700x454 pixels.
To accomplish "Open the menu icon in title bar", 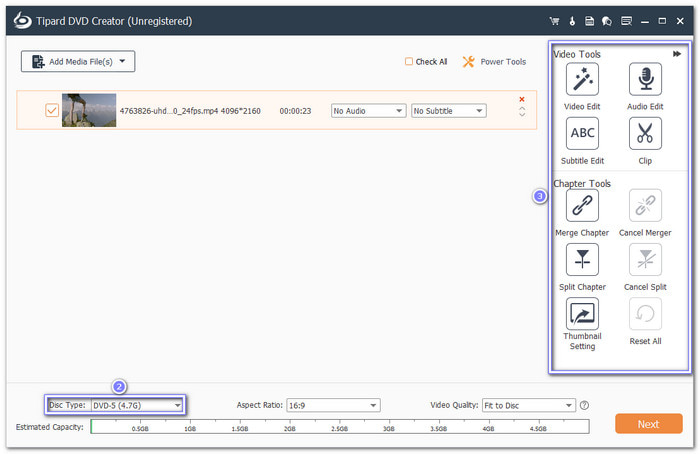I will coord(626,21).
